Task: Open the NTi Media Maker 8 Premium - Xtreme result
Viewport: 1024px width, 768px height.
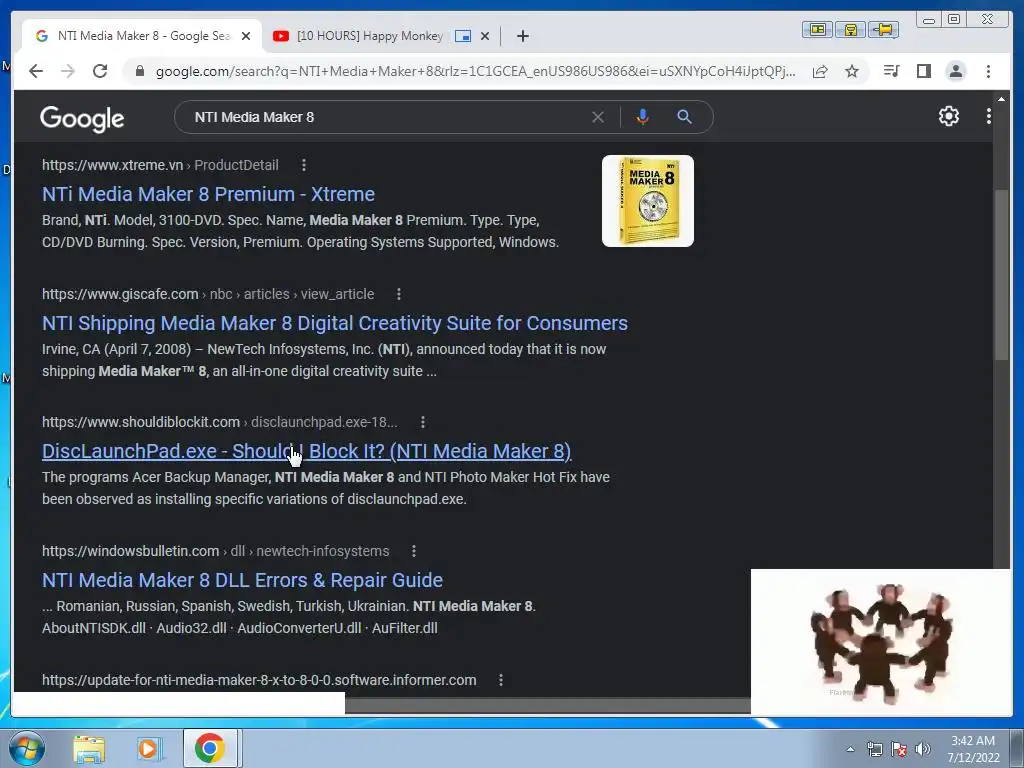Action: click(x=208, y=194)
